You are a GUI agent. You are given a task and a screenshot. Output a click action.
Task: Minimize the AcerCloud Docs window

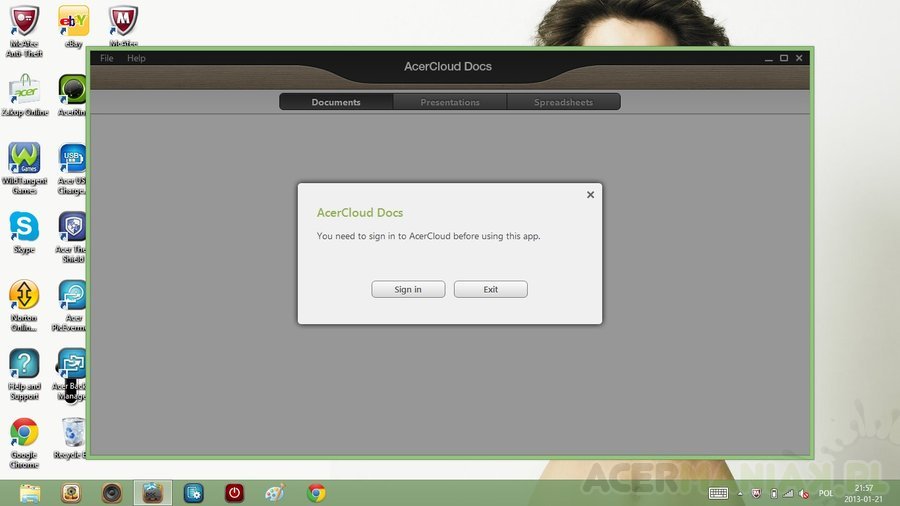point(769,59)
